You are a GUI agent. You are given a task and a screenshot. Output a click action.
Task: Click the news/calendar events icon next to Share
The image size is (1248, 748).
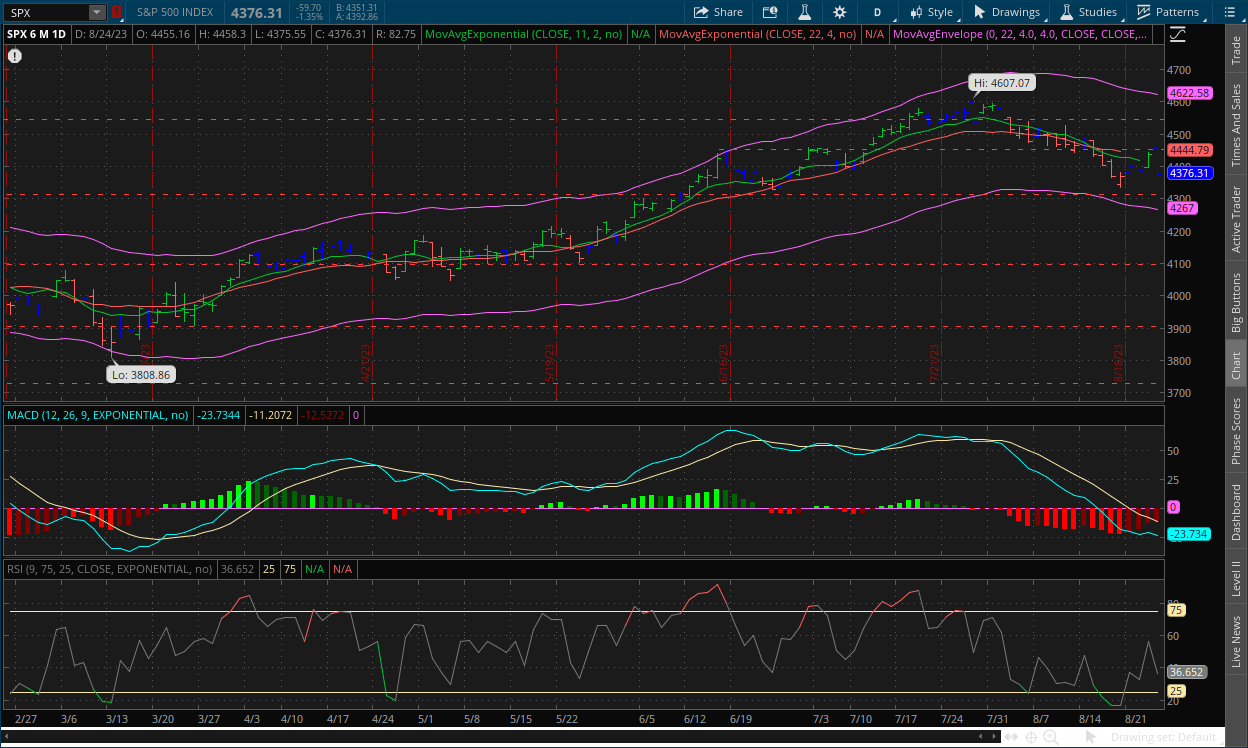769,12
